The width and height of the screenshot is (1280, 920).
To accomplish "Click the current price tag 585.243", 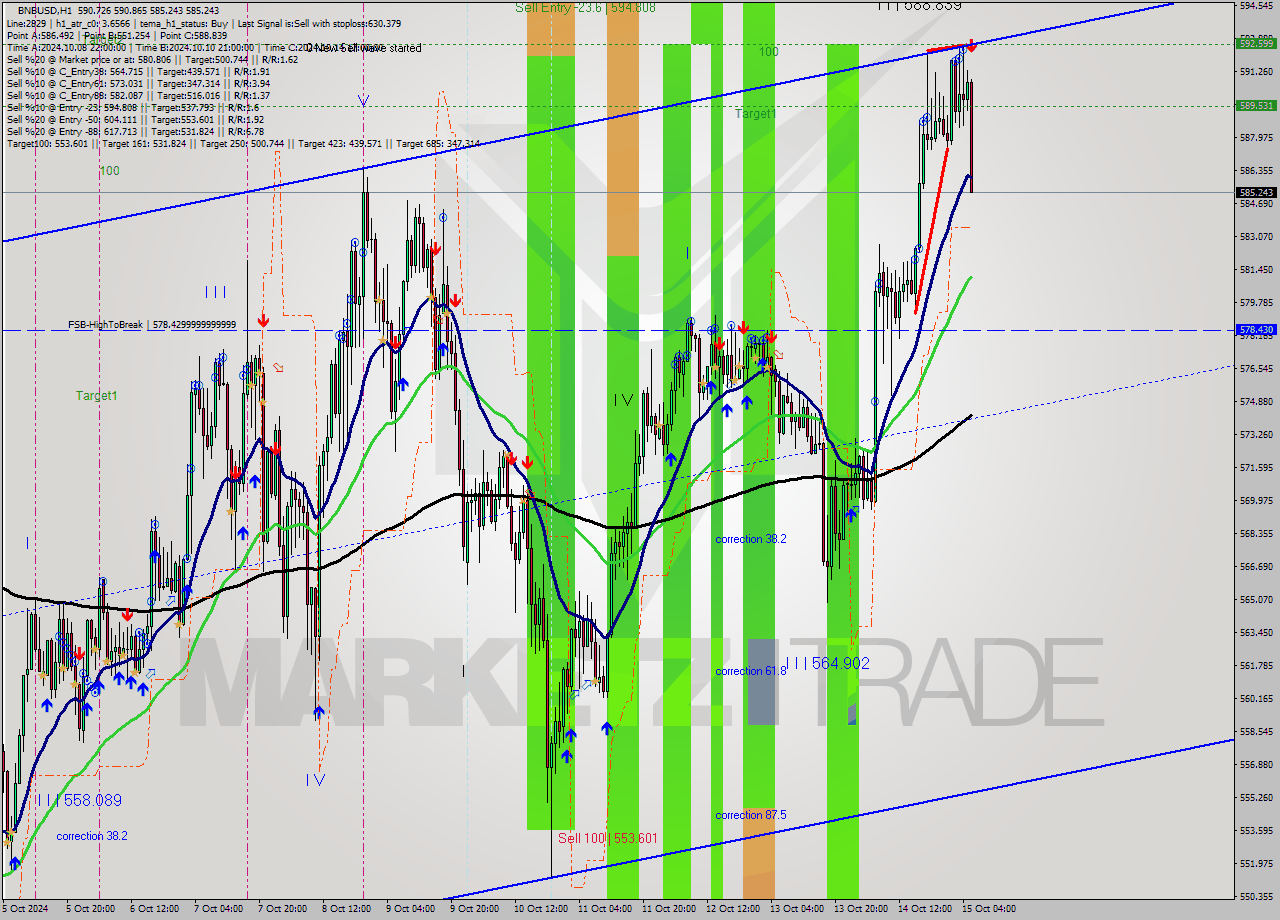I will 1256,192.
